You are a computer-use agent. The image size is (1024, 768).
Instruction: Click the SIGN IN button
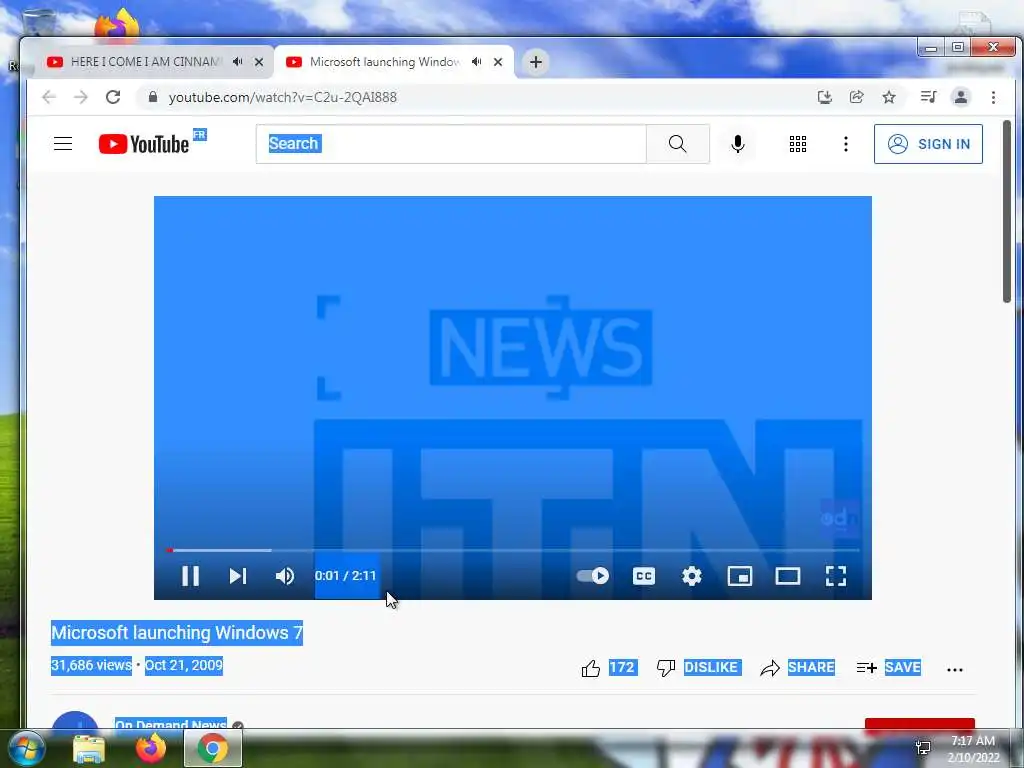tap(928, 144)
